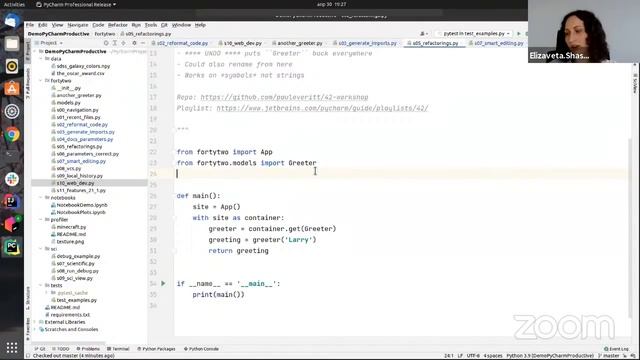The height and width of the screenshot is (360, 640).
Task: Toggle tool window bars icon in status bar corner
Action: (x=28, y=356)
